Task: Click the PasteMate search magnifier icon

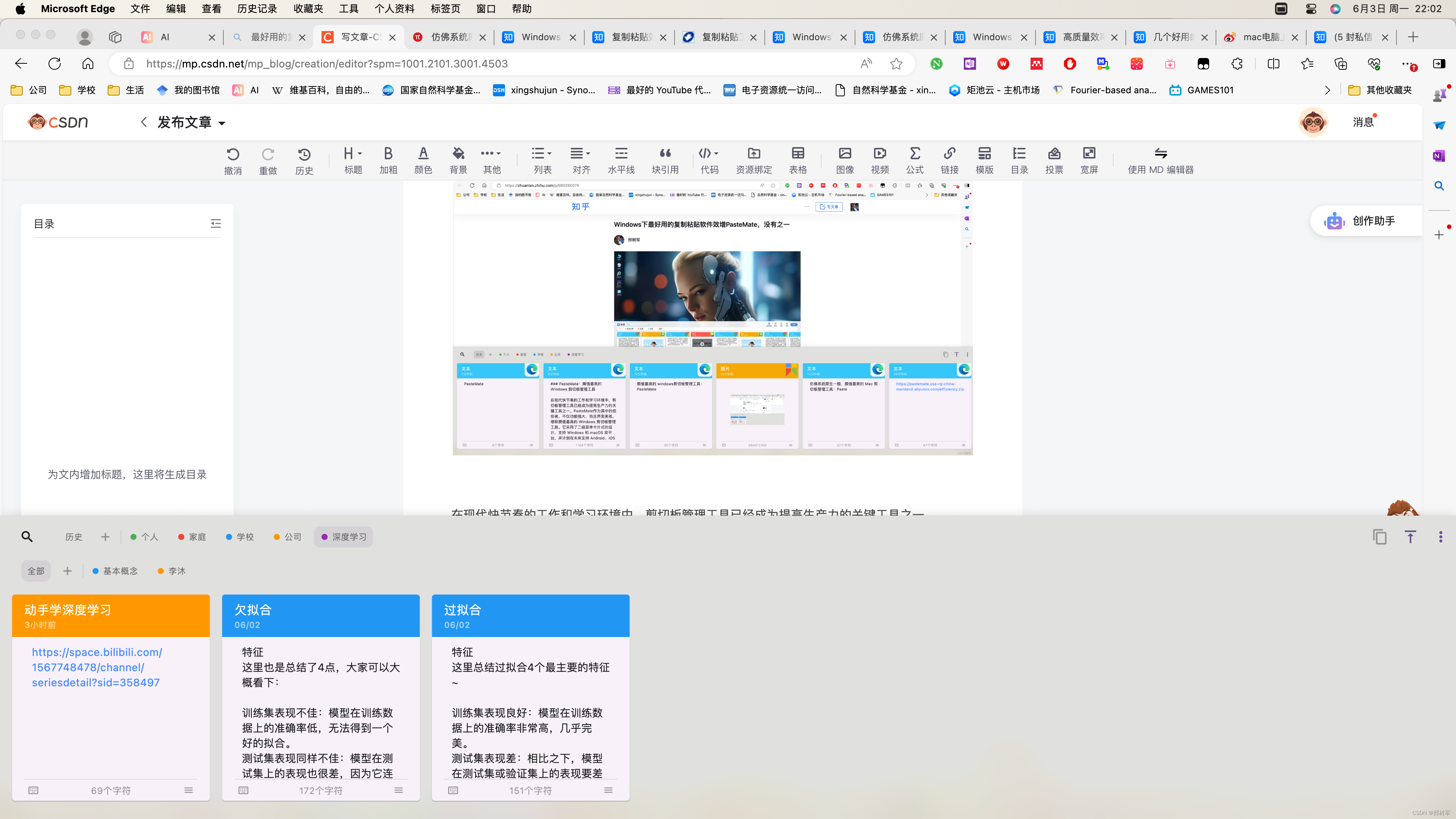Action: [x=27, y=537]
